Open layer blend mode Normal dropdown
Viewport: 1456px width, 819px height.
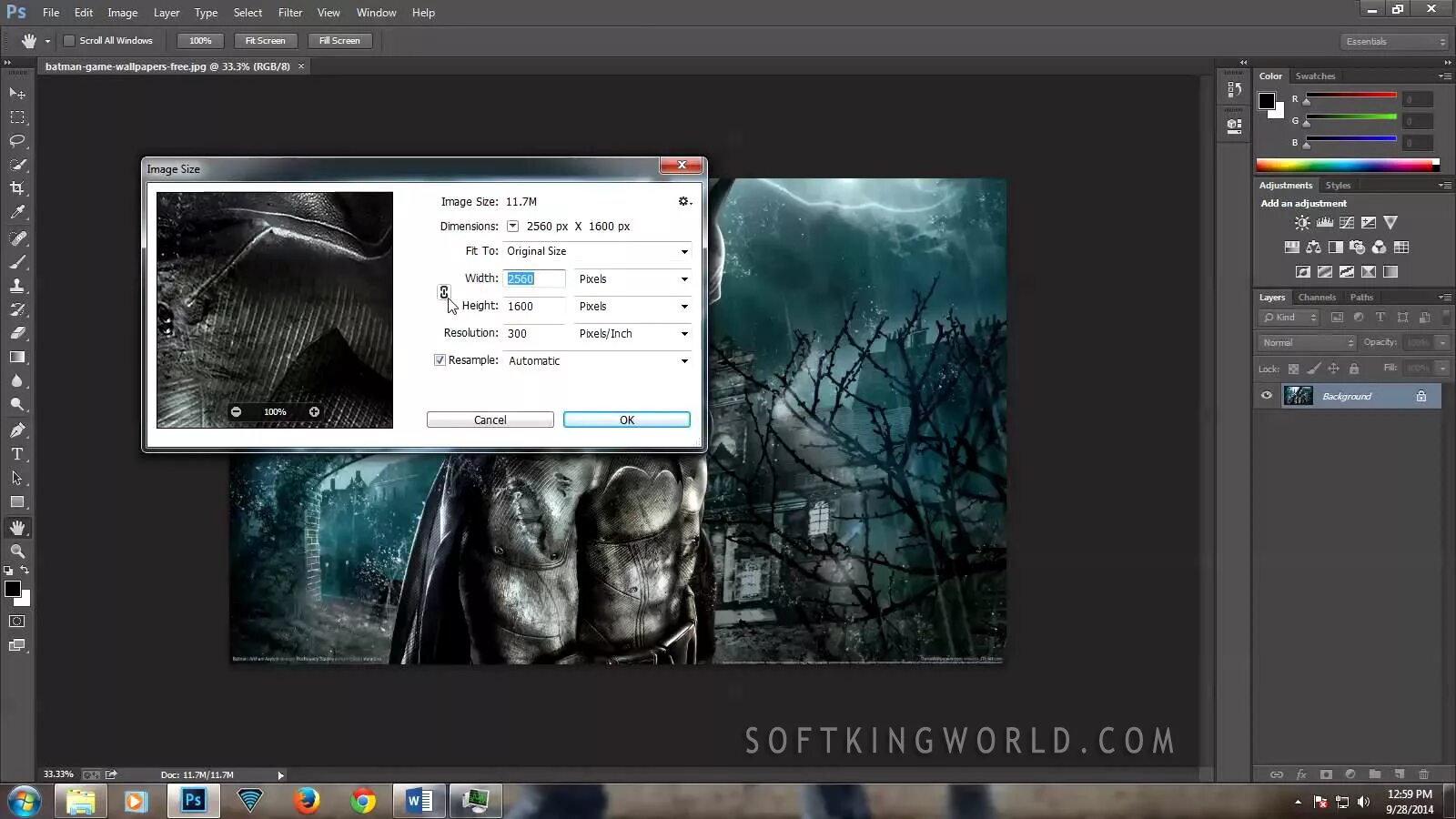1308,343
